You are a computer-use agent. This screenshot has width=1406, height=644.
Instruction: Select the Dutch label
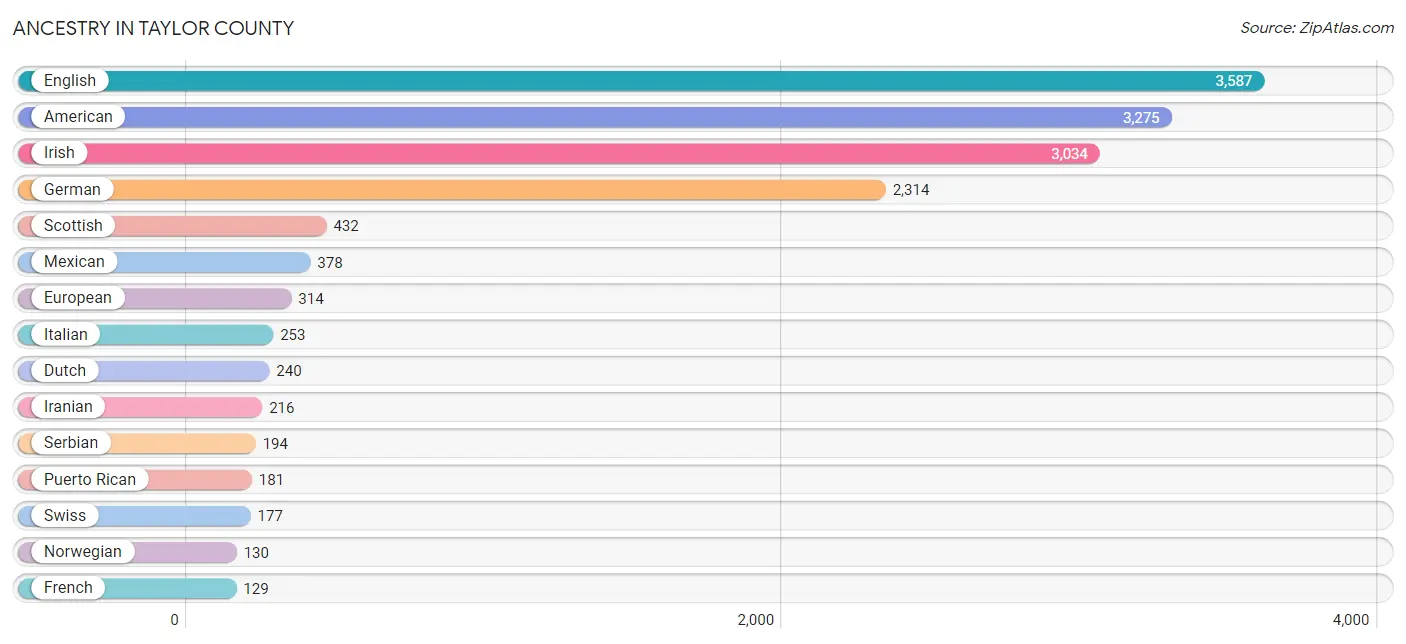point(65,370)
